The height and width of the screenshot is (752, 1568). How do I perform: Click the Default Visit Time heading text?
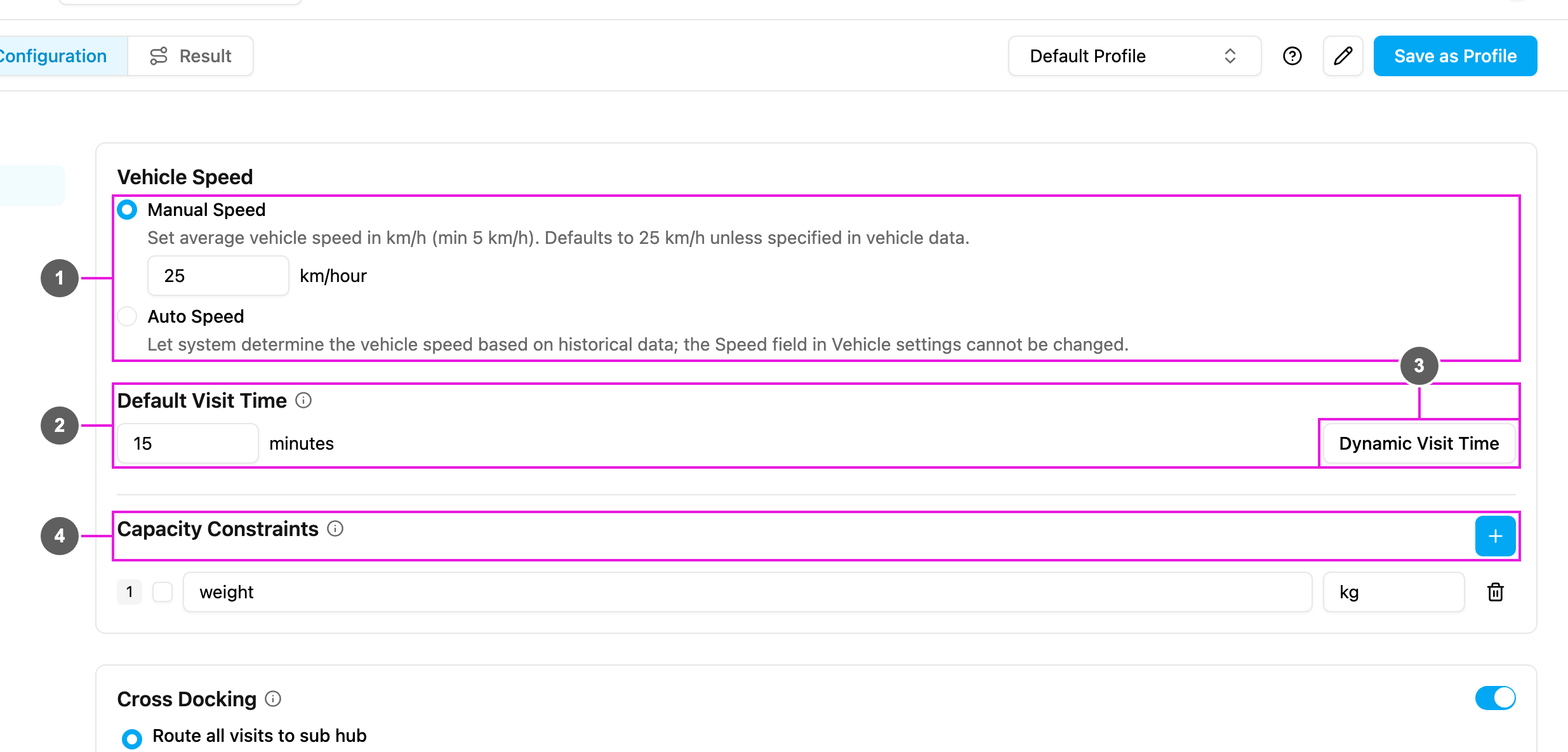coord(202,400)
